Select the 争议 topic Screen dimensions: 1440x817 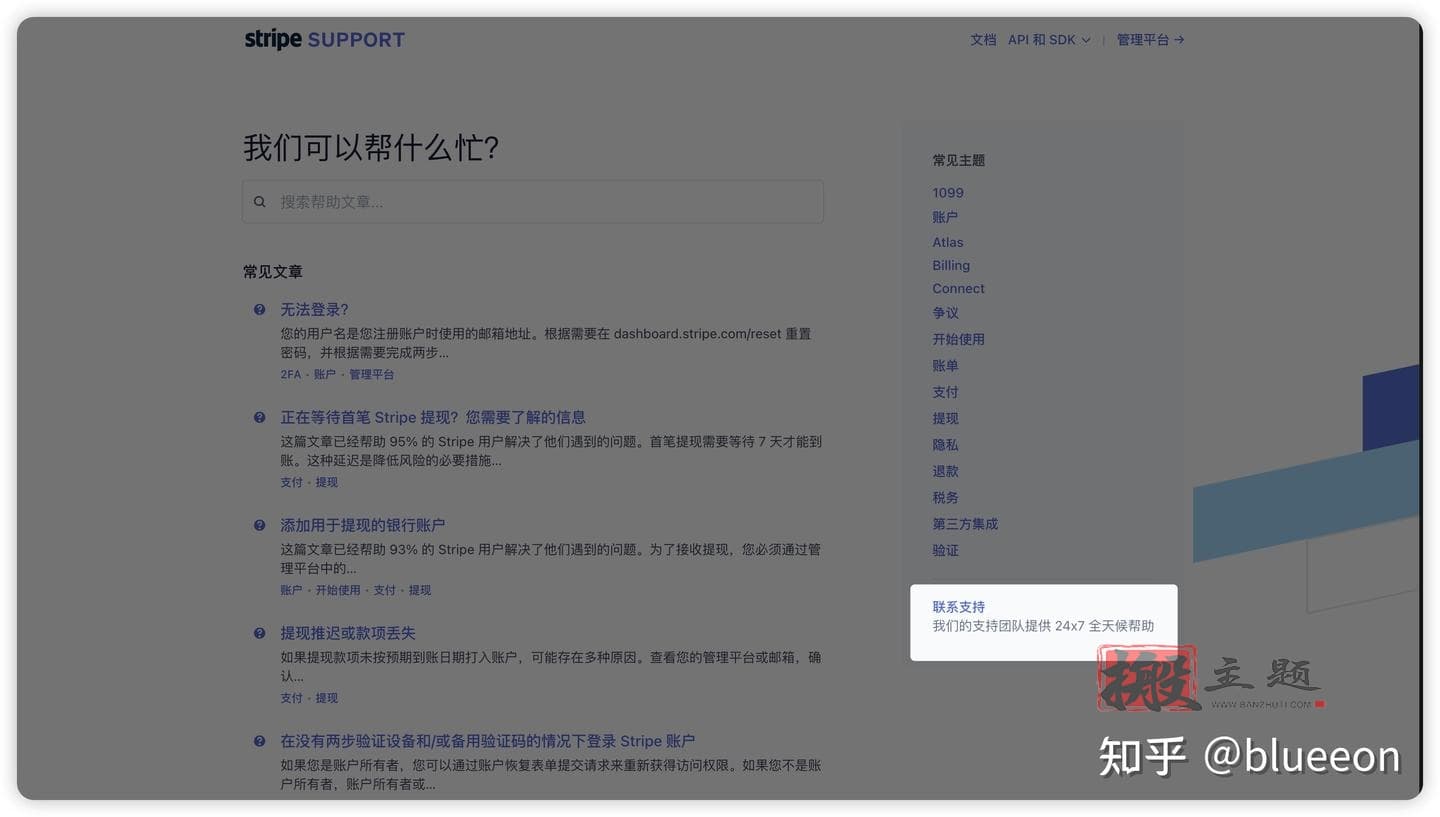pos(945,313)
